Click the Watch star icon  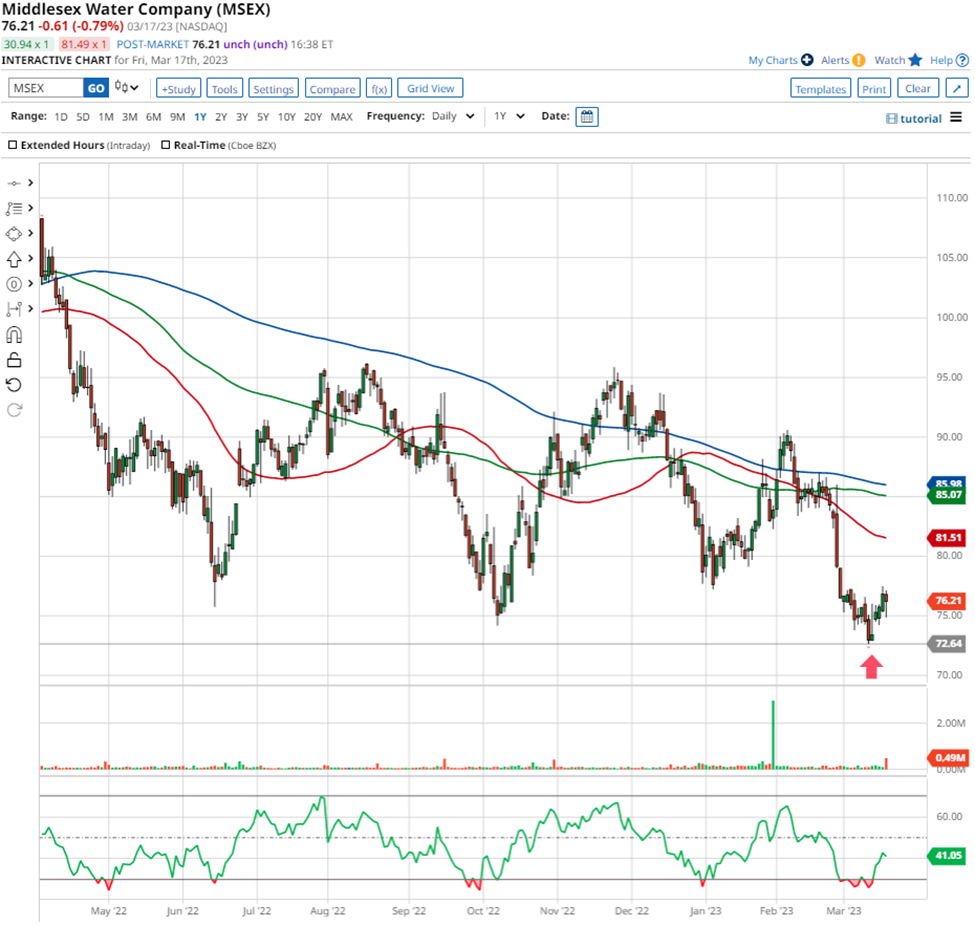(915, 60)
